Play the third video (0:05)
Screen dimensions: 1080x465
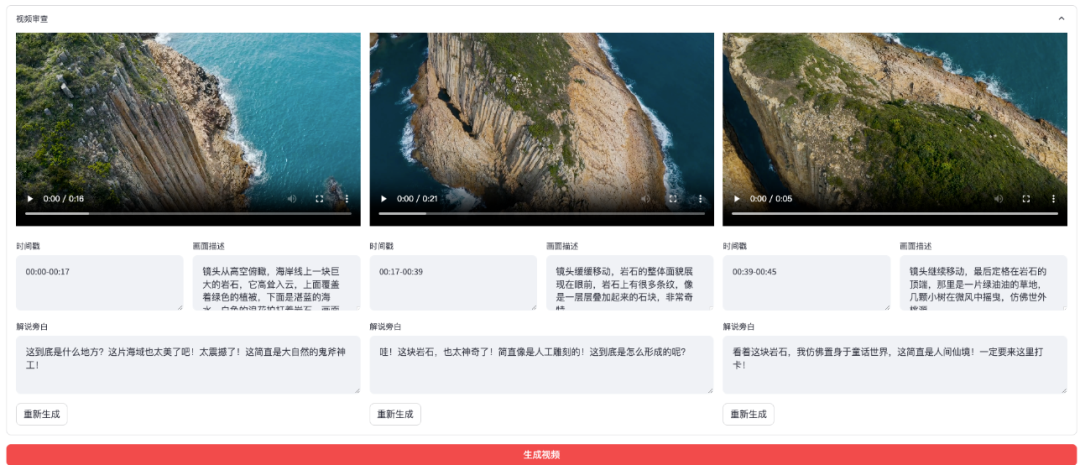(x=737, y=198)
